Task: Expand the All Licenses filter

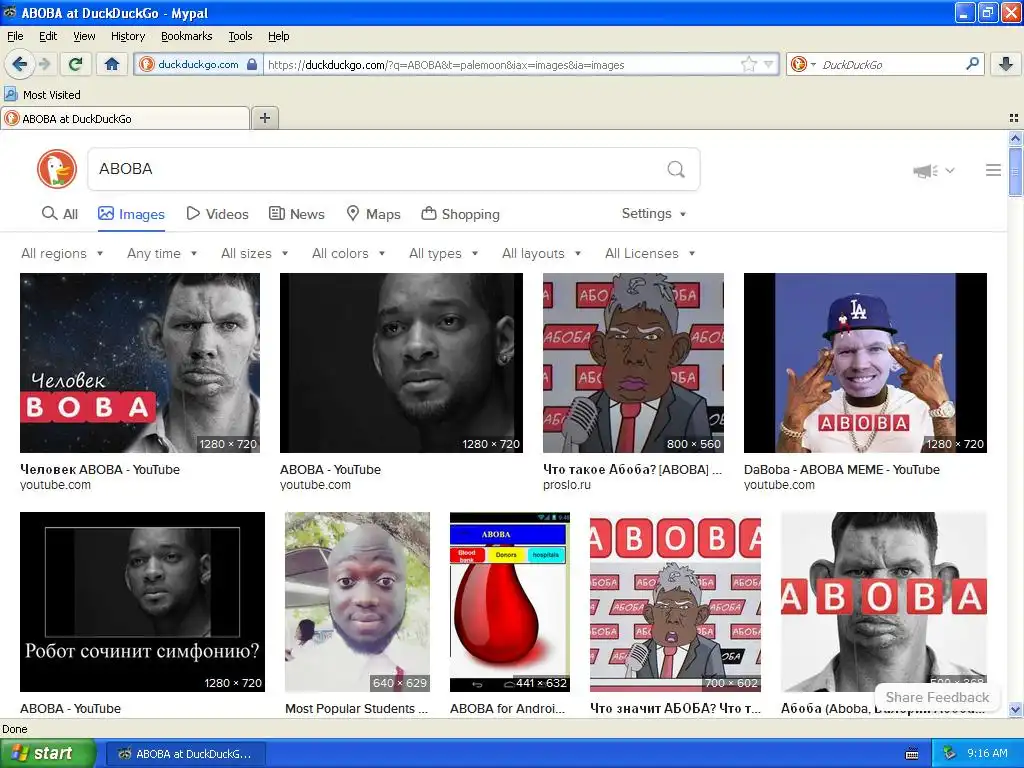Action: point(650,253)
